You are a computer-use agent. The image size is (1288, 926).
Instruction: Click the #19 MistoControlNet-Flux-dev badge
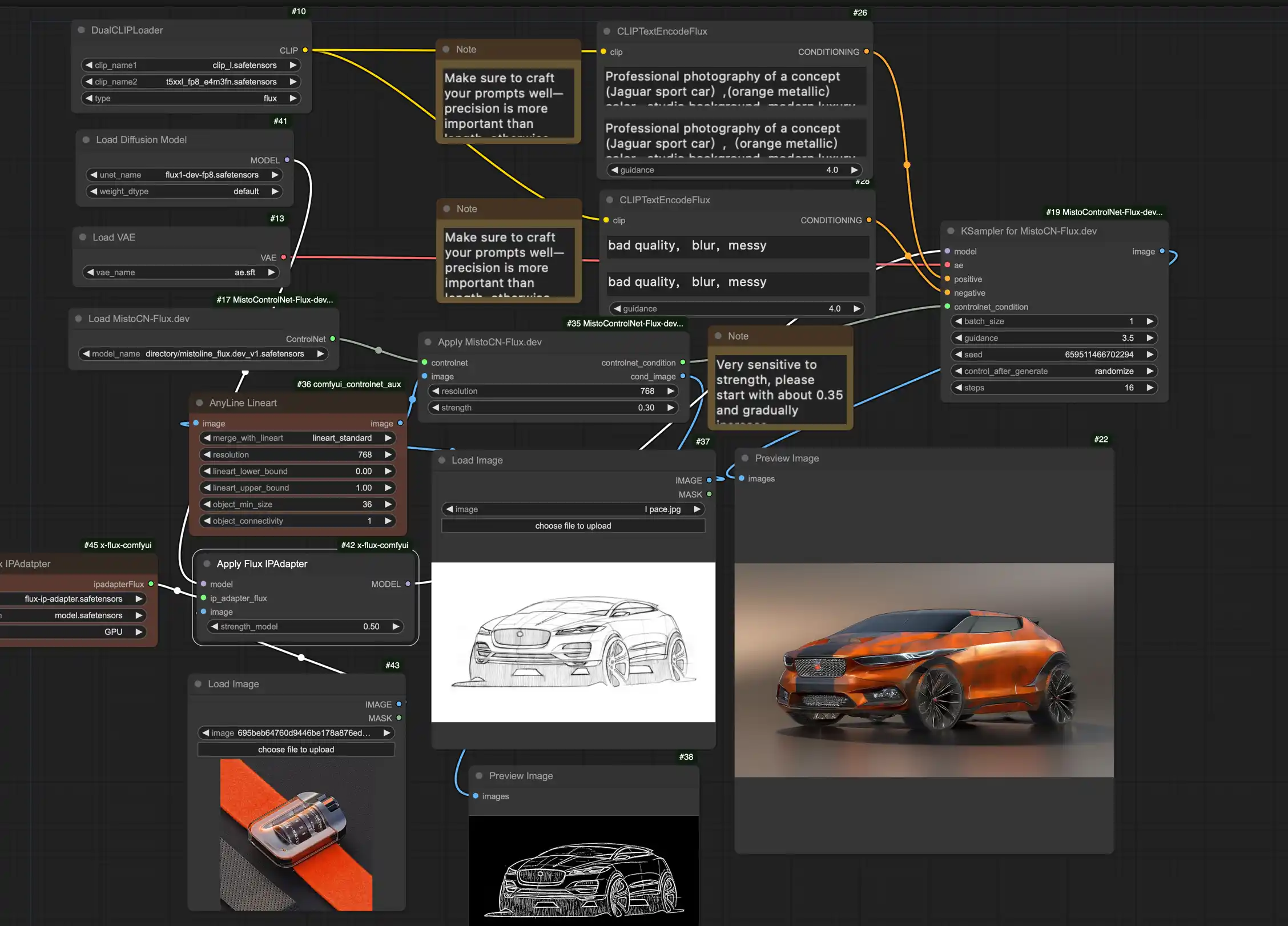(x=1104, y=212)
